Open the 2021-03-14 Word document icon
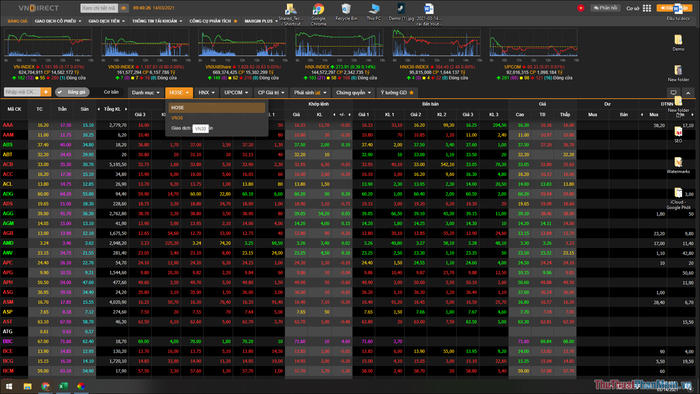The height and width of the screenshot is (394, 700). tap(429, 14)
